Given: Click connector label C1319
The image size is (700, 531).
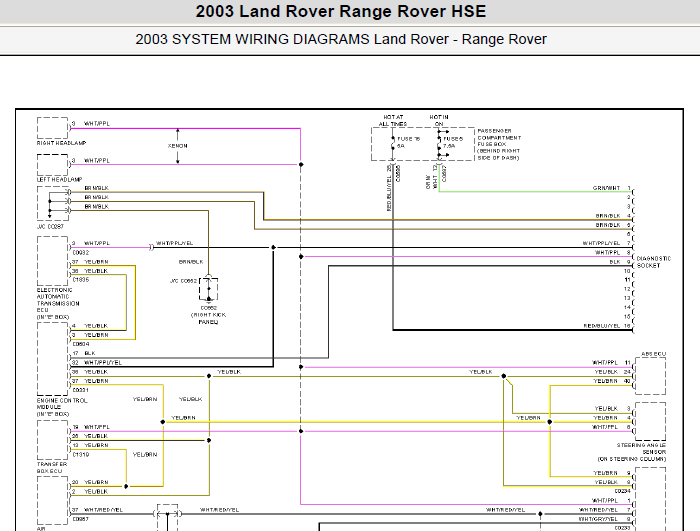Looking at the screenshot, I should click(x=81, y=455).
